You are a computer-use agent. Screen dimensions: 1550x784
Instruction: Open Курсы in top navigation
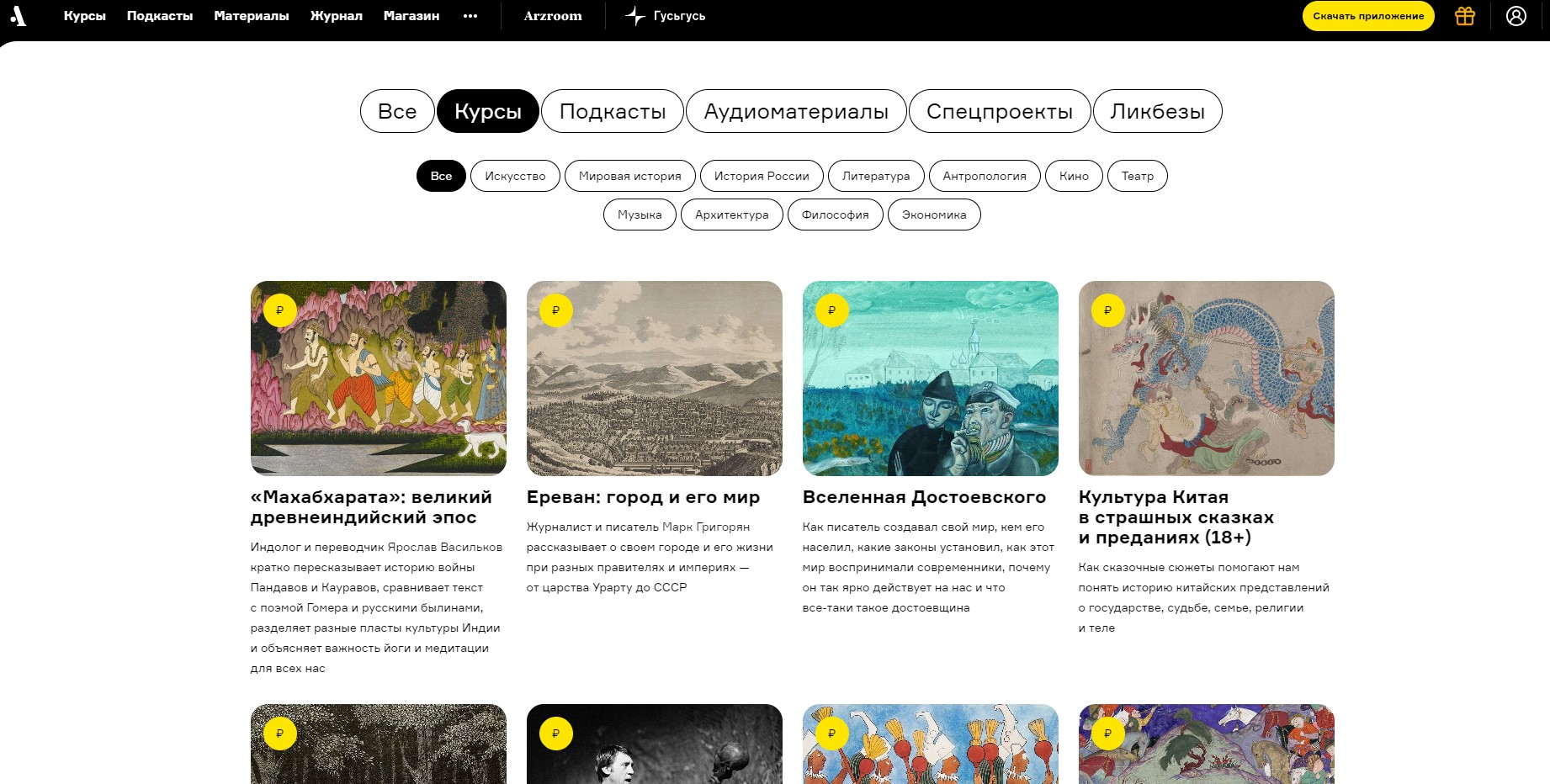pyautogui.click(x=85, y=16)
